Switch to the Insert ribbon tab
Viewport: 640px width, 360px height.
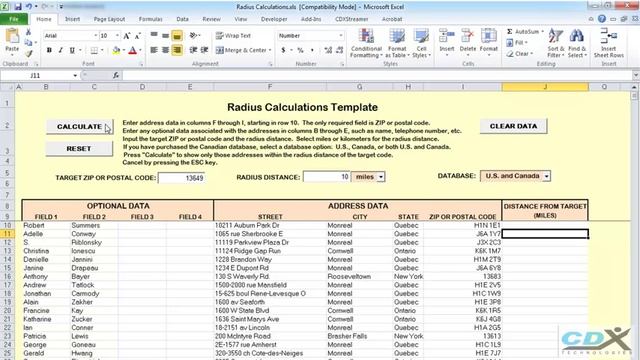click(72, 19)
